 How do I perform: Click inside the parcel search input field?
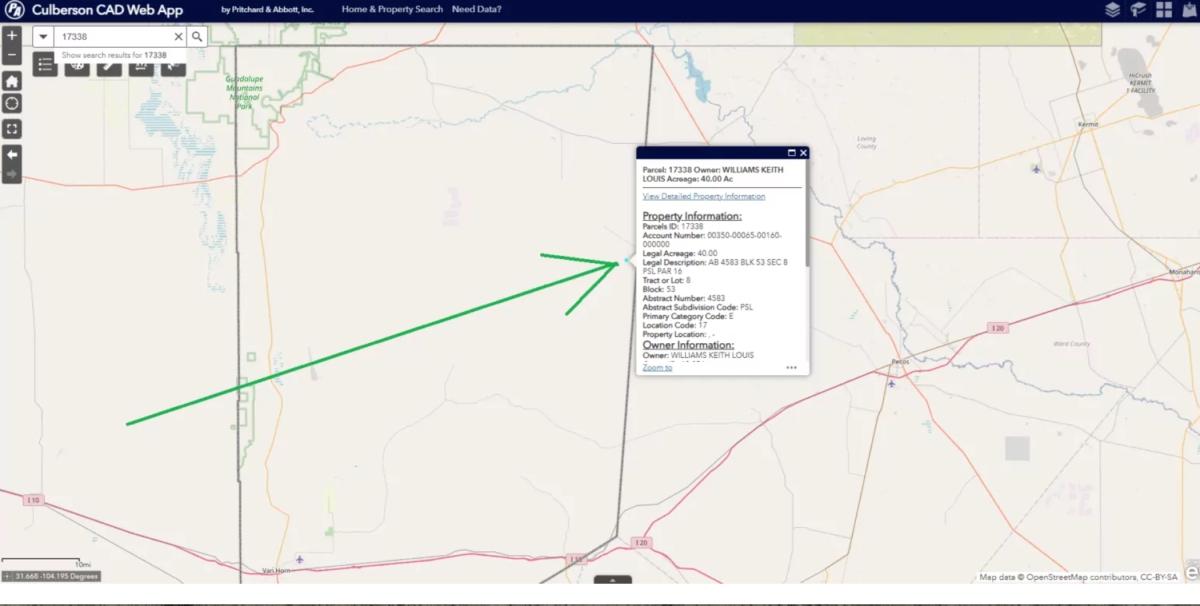point(110,36)
